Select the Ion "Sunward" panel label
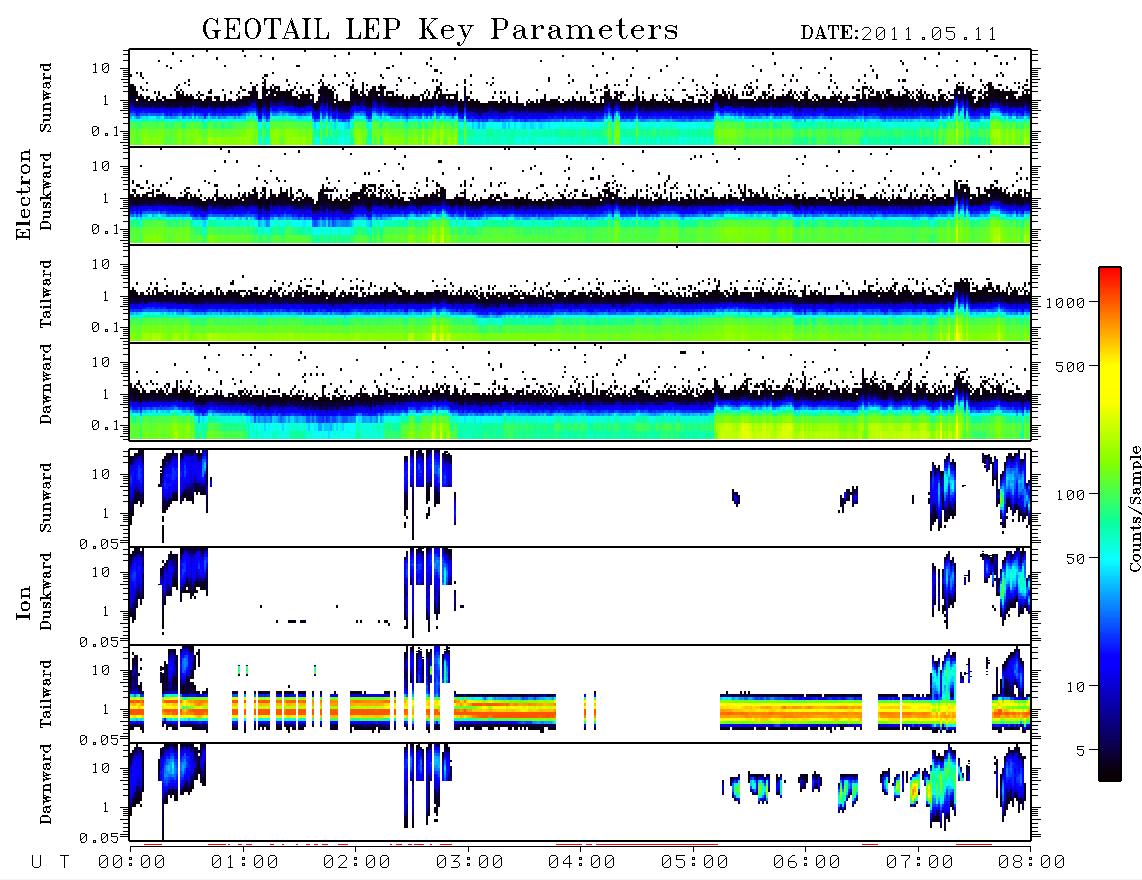Image resolution: width=1142 pixels, height=880 pixels. (46, 498)
